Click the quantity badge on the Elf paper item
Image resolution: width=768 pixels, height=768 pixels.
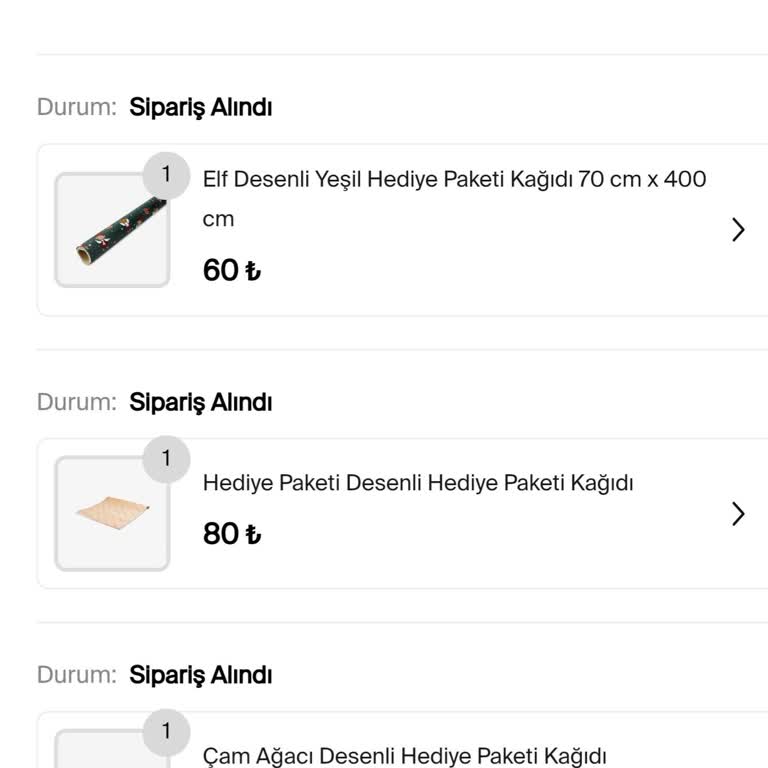coord(167,174)
